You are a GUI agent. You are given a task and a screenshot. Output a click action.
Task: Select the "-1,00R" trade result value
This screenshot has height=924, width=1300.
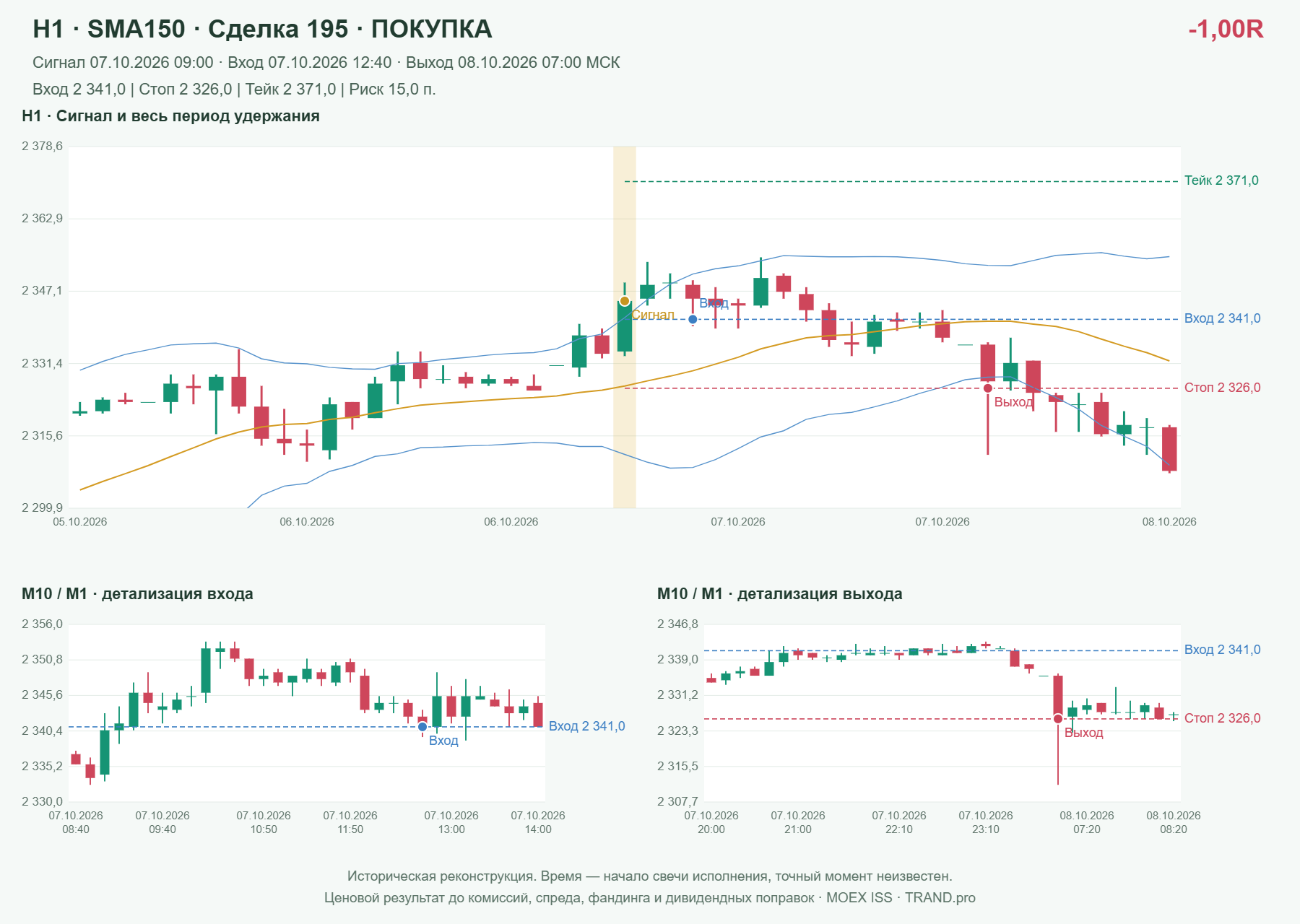1226,29
